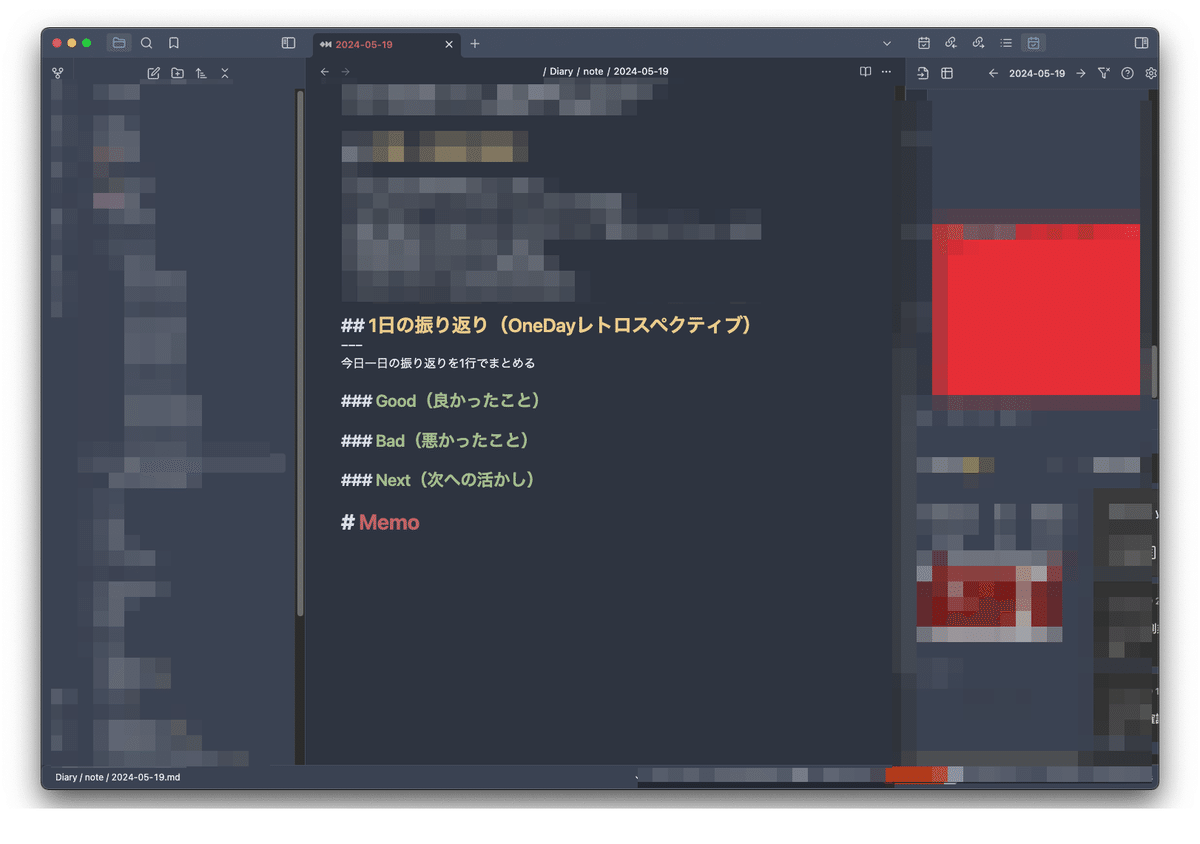1200x844 pixels.
Task: Open the outgoing links view
Action: pyautogui.click(x=978, y=42)
